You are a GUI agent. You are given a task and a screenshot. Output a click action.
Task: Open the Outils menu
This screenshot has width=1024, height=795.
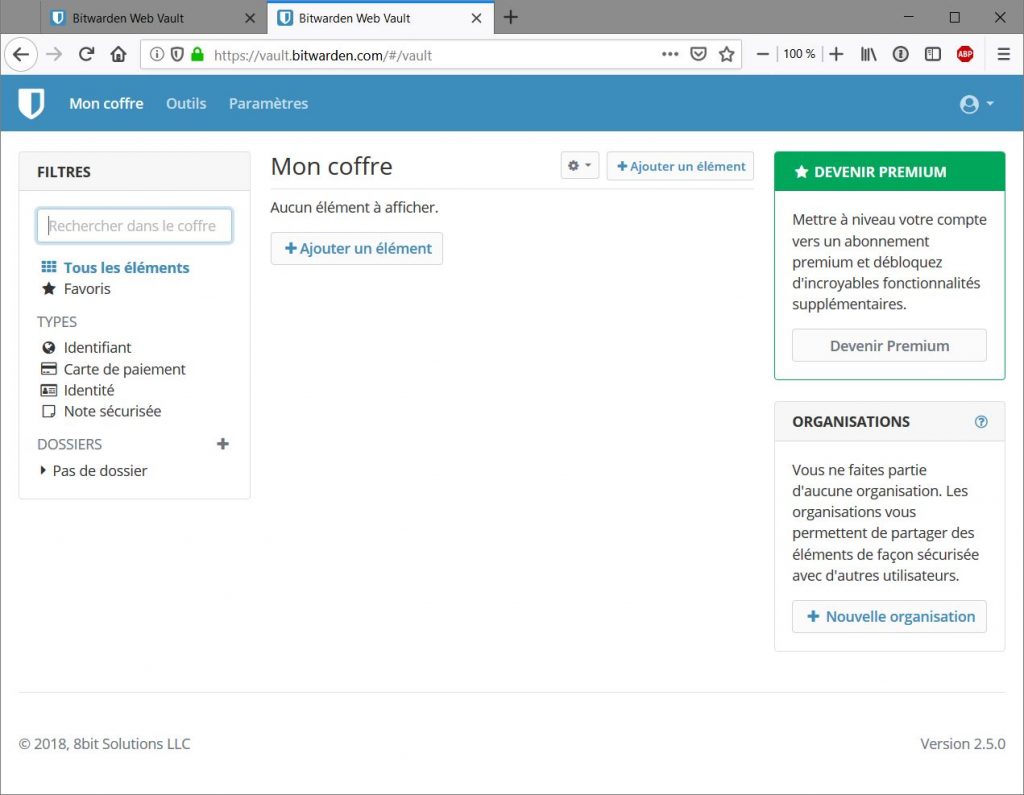[x=186, y=103]
